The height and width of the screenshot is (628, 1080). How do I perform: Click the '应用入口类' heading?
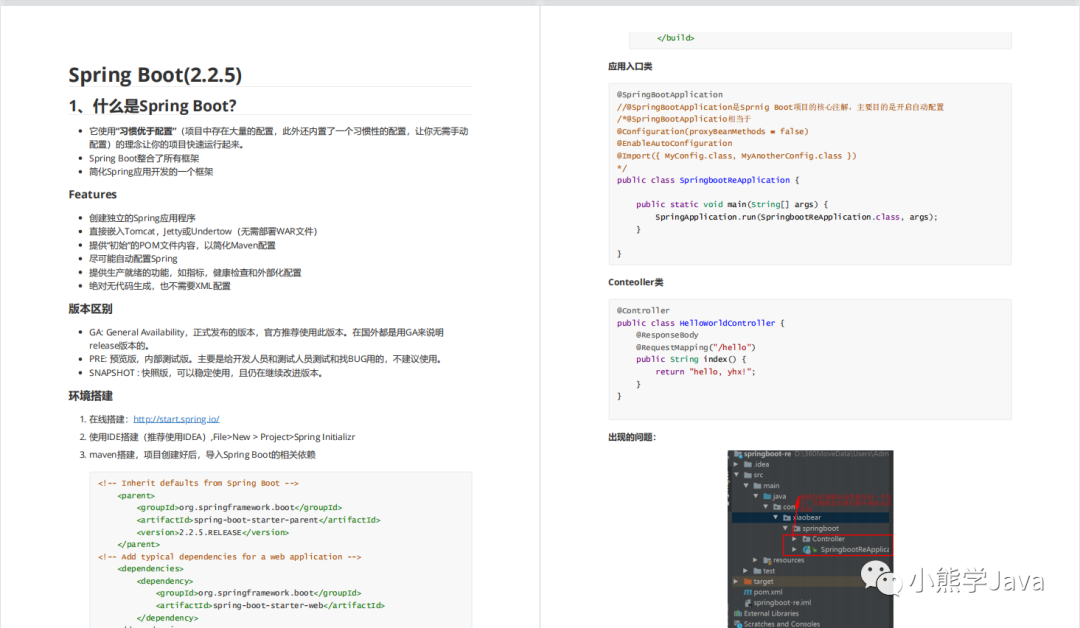click(x=630, y=66)
